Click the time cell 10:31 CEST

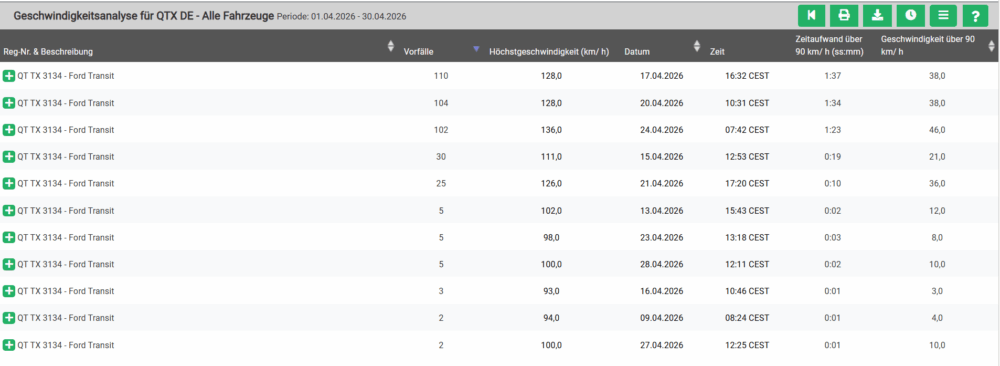click(747, 103)
